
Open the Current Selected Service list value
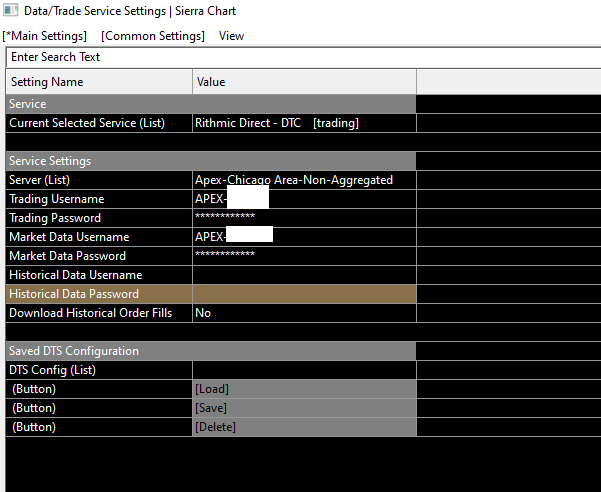[304, 123]
